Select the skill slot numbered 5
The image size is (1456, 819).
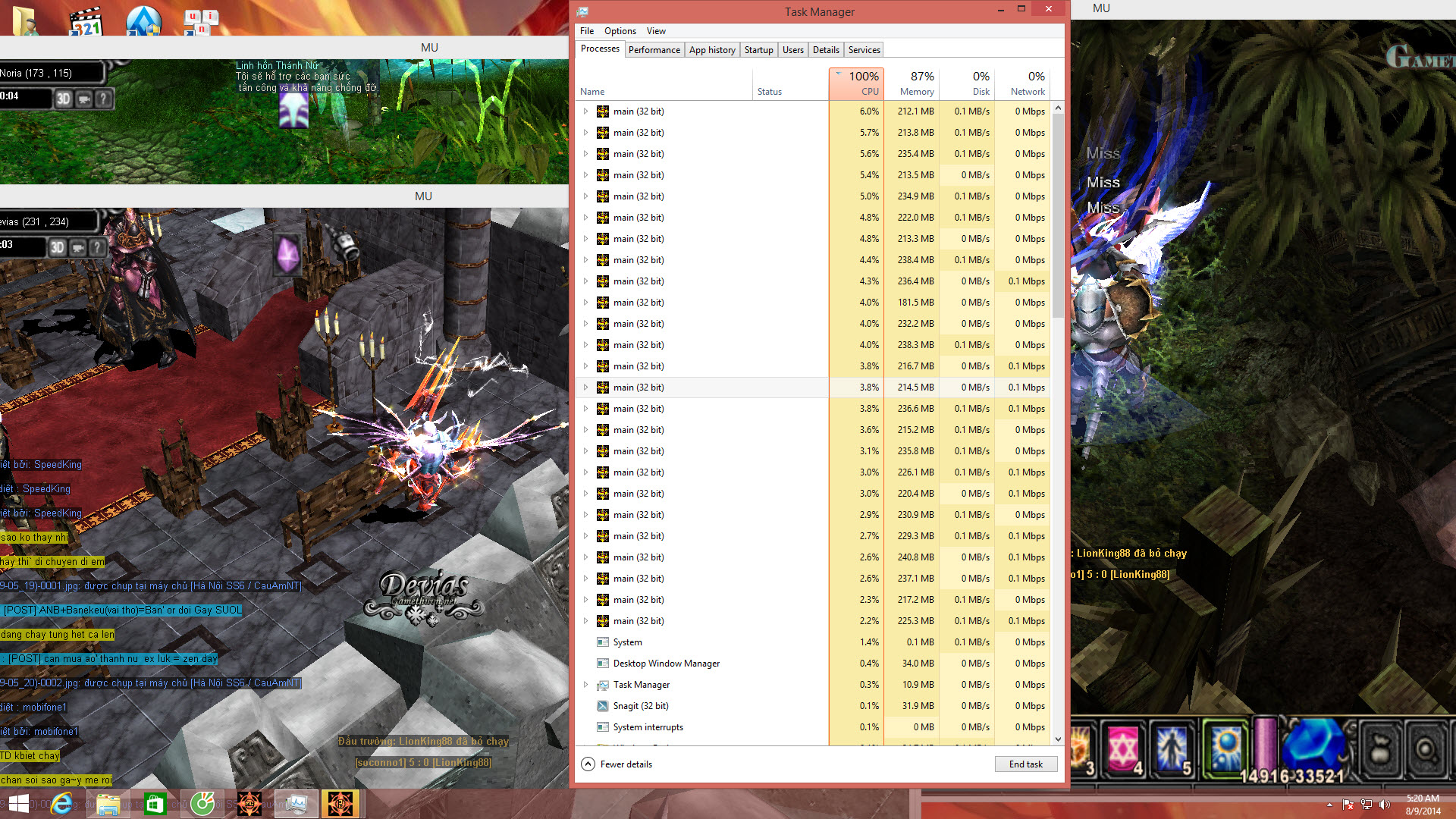click(1172, 748)
